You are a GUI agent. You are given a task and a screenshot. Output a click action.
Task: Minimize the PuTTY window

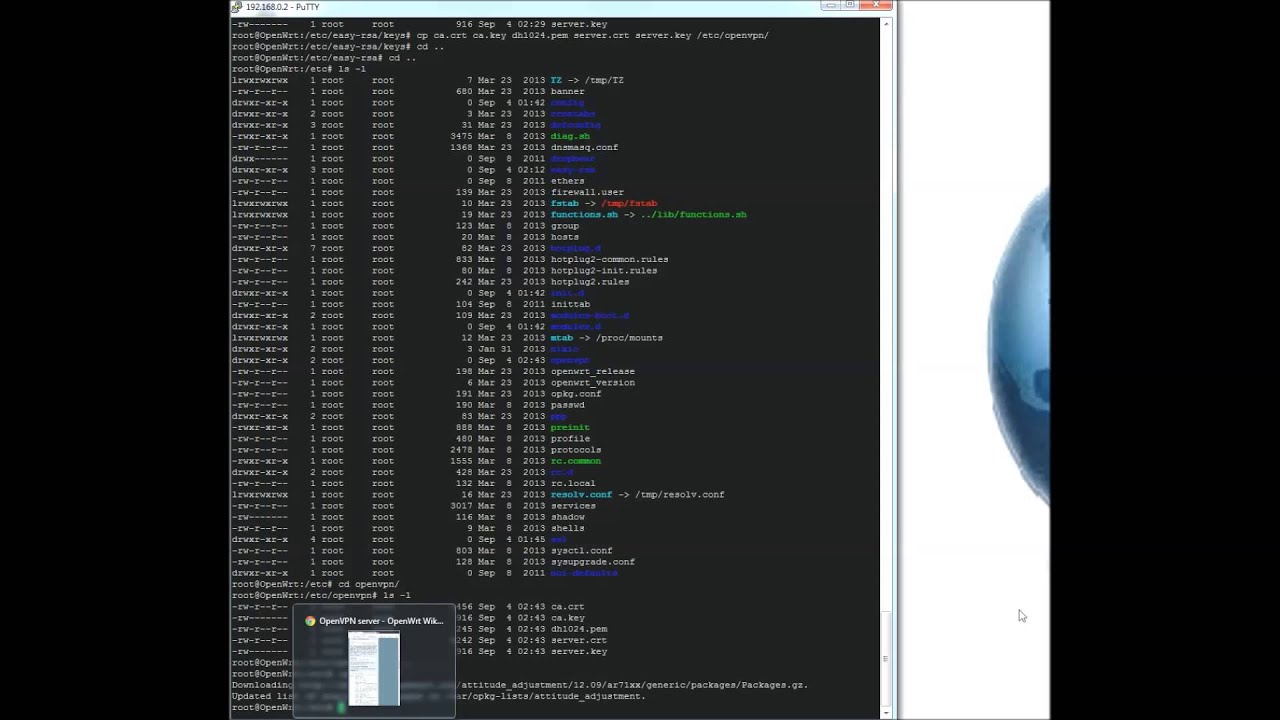[831, 5]
